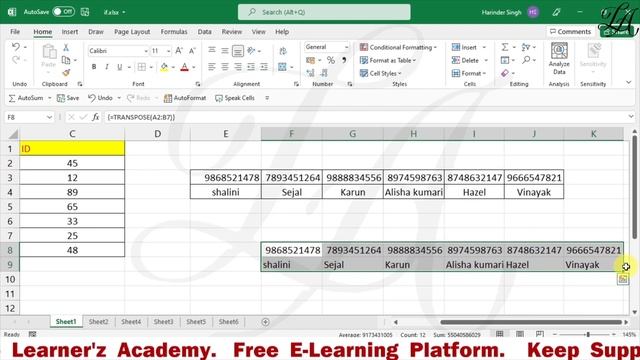Click the Fill Color bucket icon
The image size is (640, 360).
(x=164, y=67)
